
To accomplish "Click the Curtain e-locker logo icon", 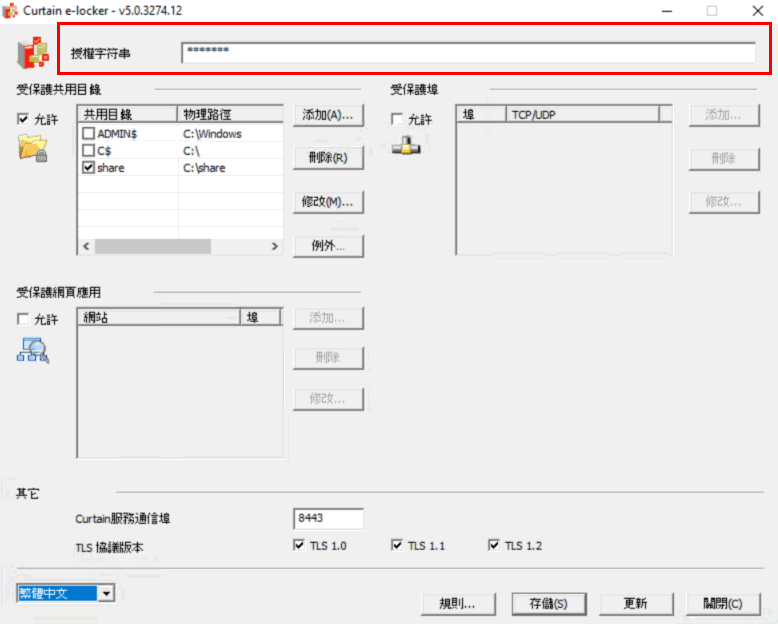I will click(x=33, y=52).
